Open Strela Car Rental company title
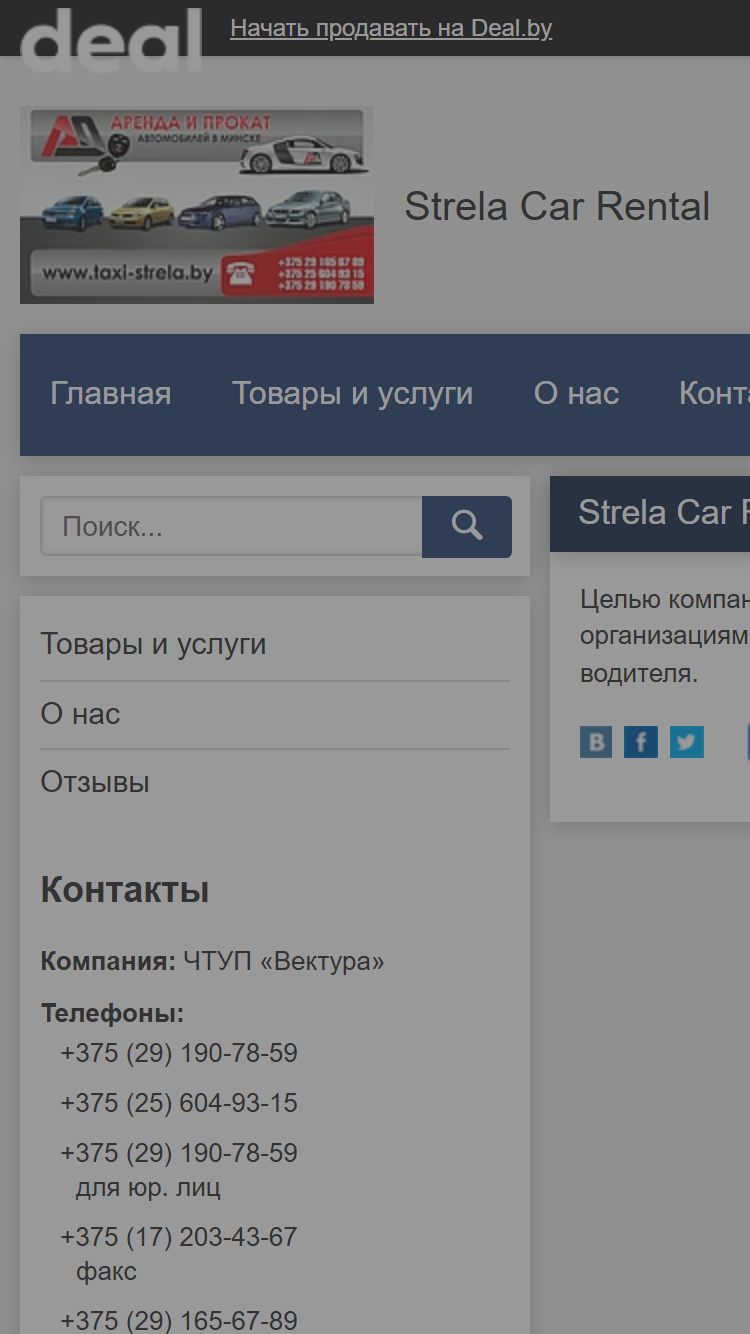Screen dimensions: 750x1334 coord(557,207)
